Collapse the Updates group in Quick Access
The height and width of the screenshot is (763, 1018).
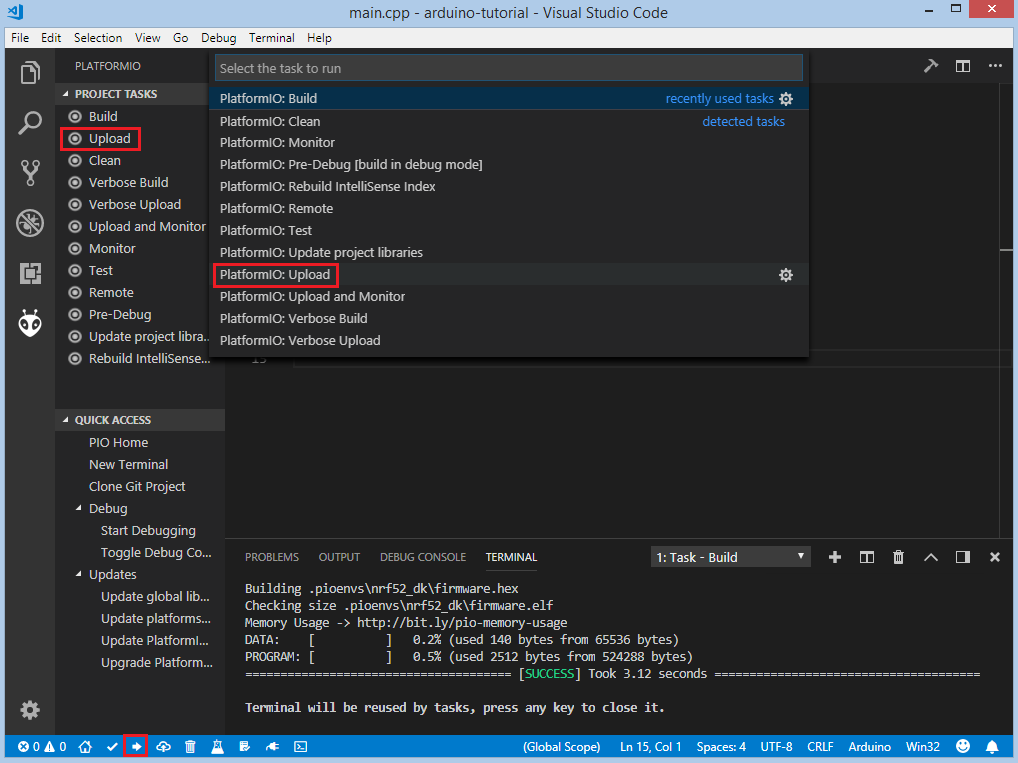(79, 575)
